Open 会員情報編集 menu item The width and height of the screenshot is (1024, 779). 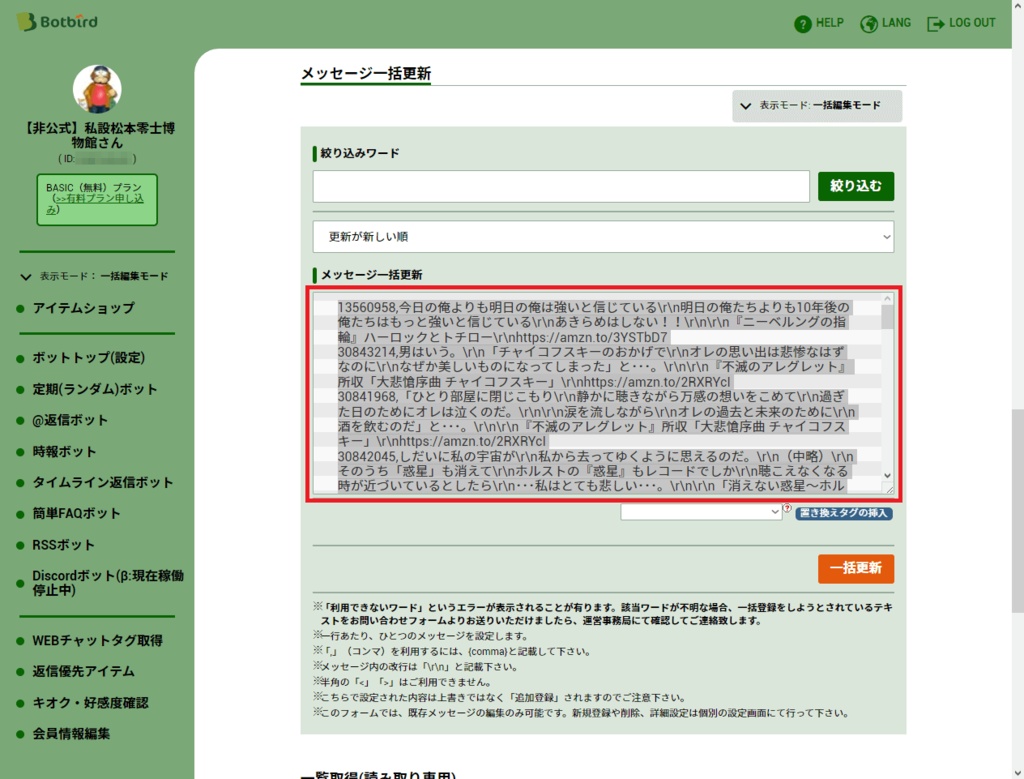pyautogui.click(x=71, y=734)
